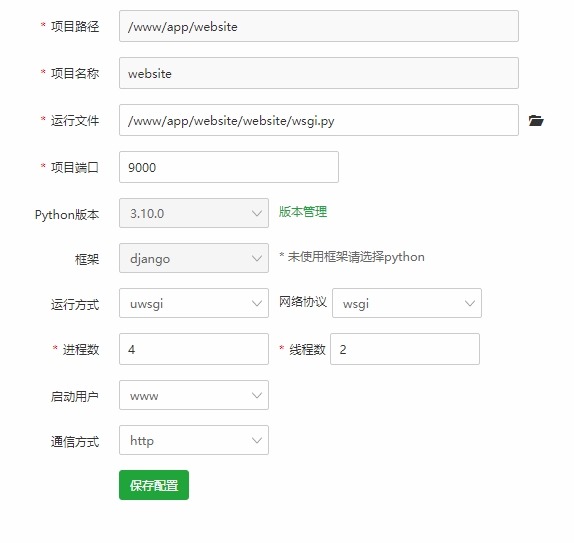Screen dimensions: 574x543
Task: Click the green 保存配置 button
Action: [154, 485]
